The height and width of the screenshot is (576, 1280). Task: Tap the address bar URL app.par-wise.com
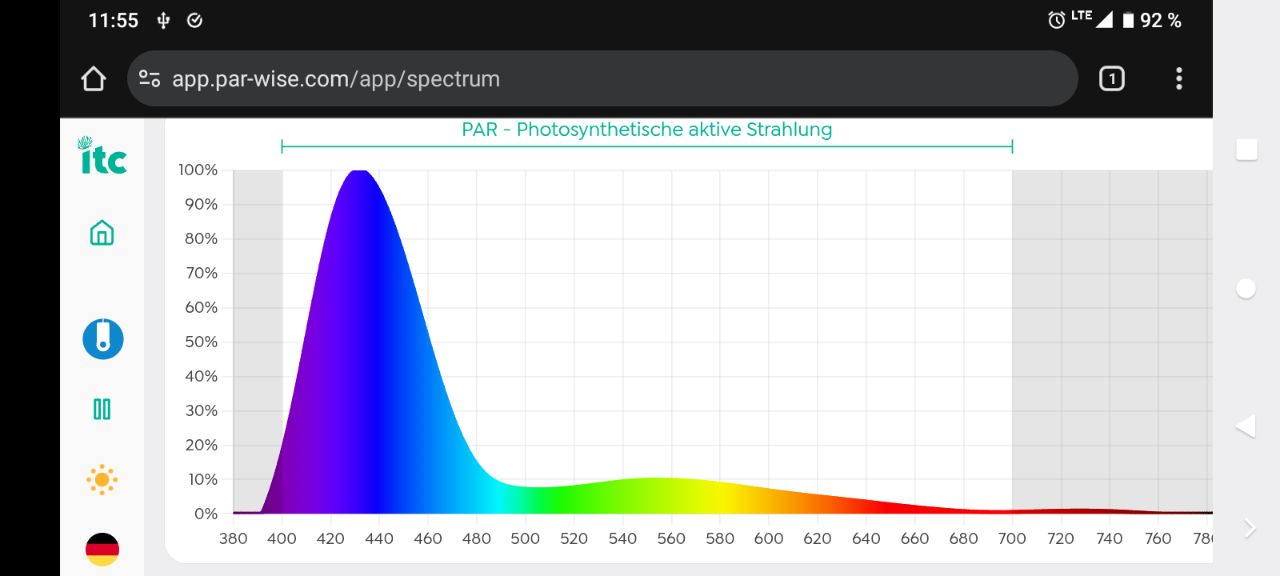tap(336, 79)
